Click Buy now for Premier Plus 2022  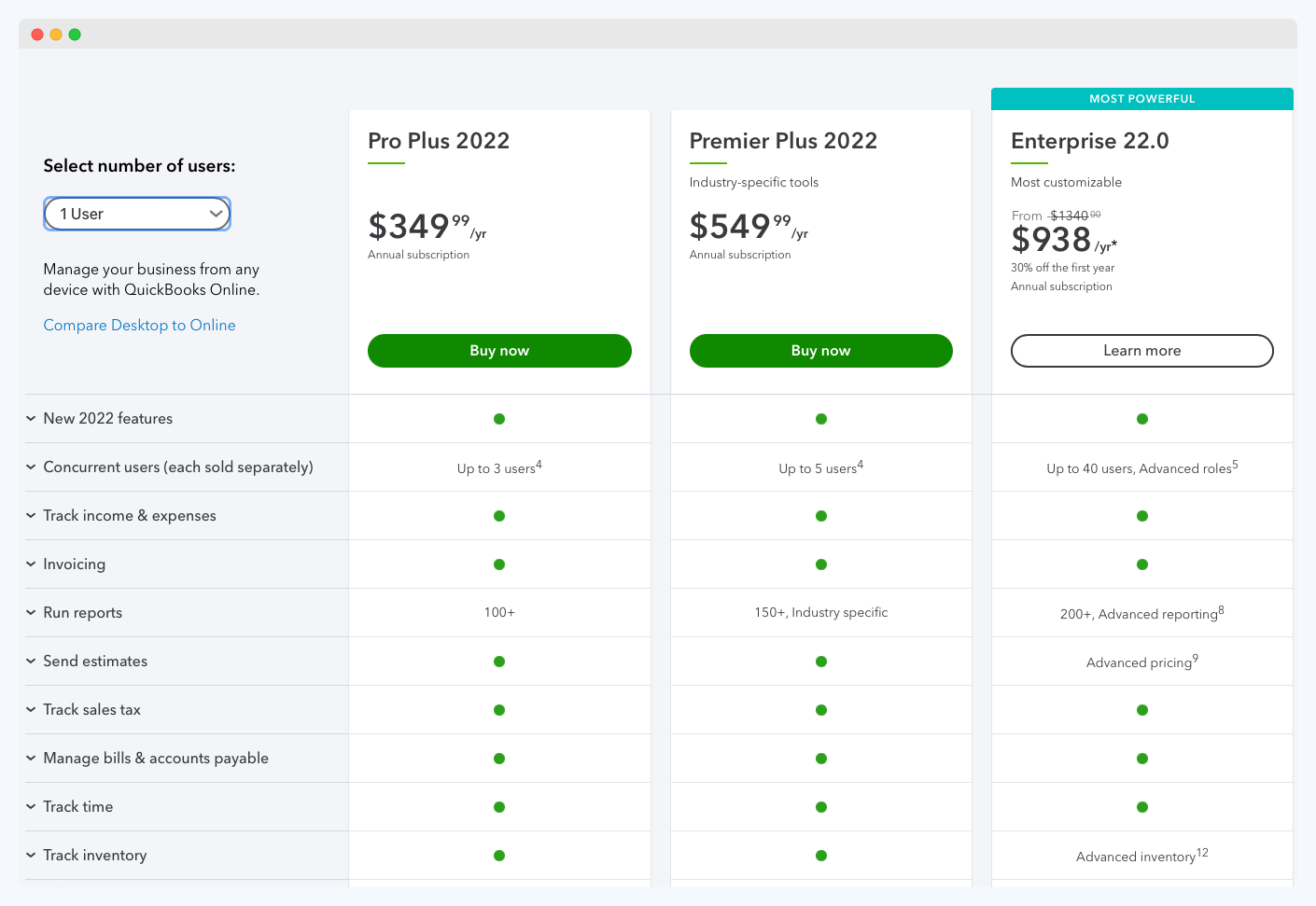pyautogui.click(x=820, y=351)
